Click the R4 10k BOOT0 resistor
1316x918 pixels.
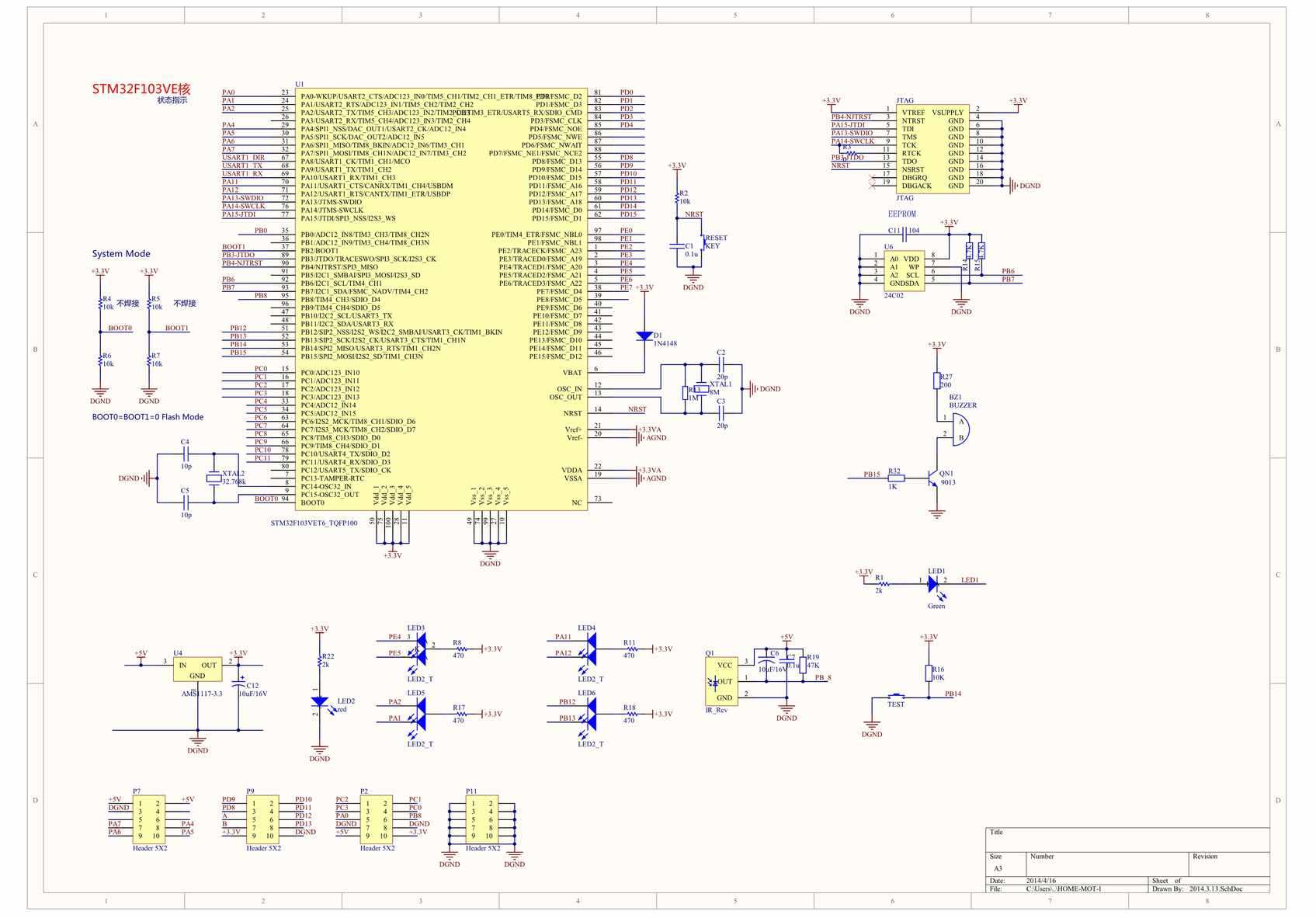click(100, 303)
